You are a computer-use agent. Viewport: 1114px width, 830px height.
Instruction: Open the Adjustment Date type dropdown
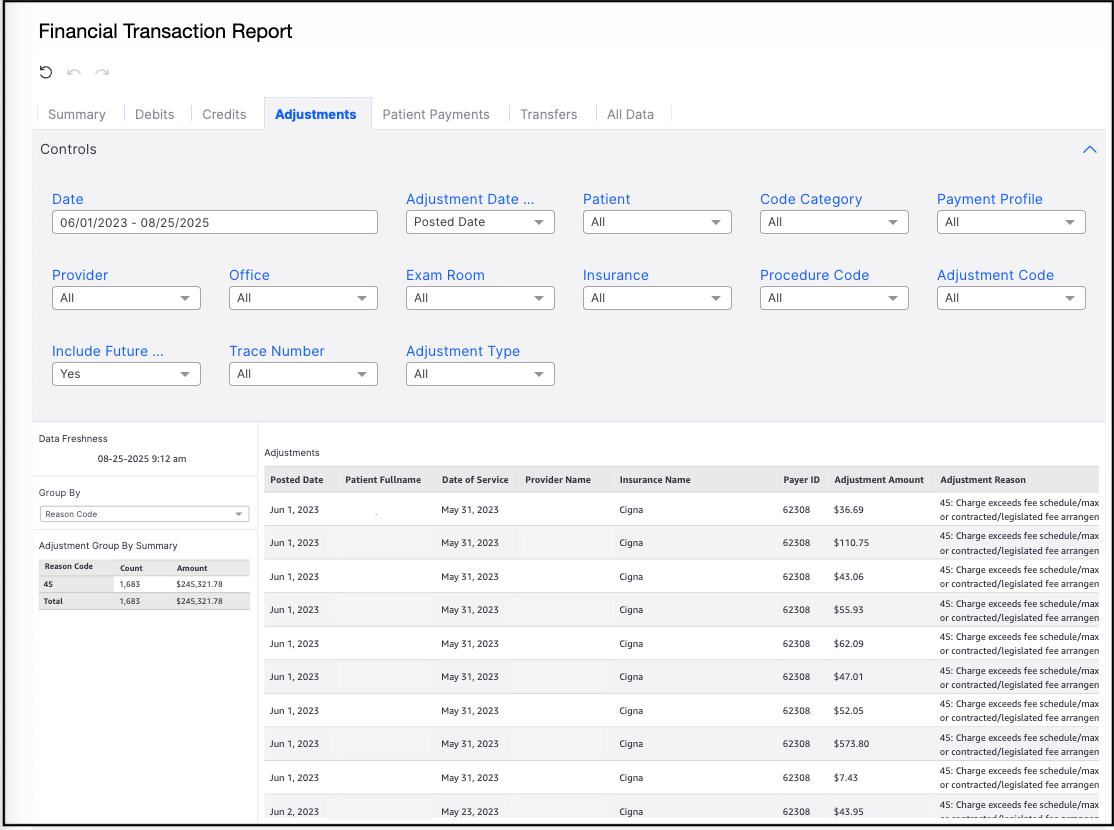click(480, 222)
